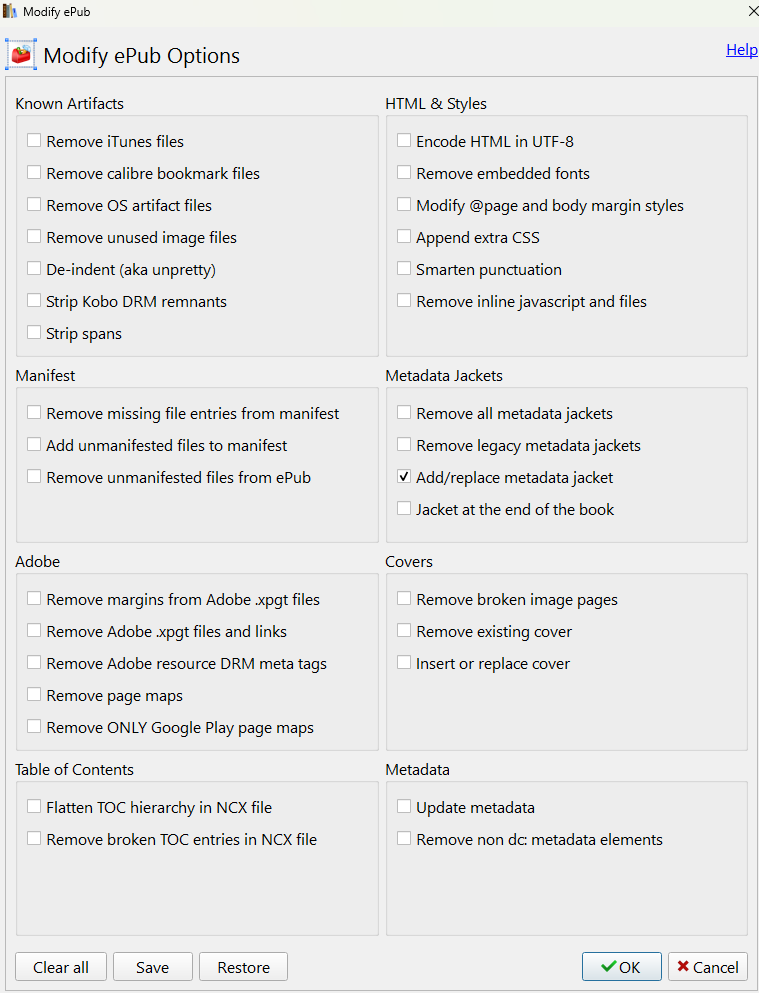The height and width of the screenshot is (993, 759).
Task: Check Remove page maps option
Action: click(x=35, y=695)
